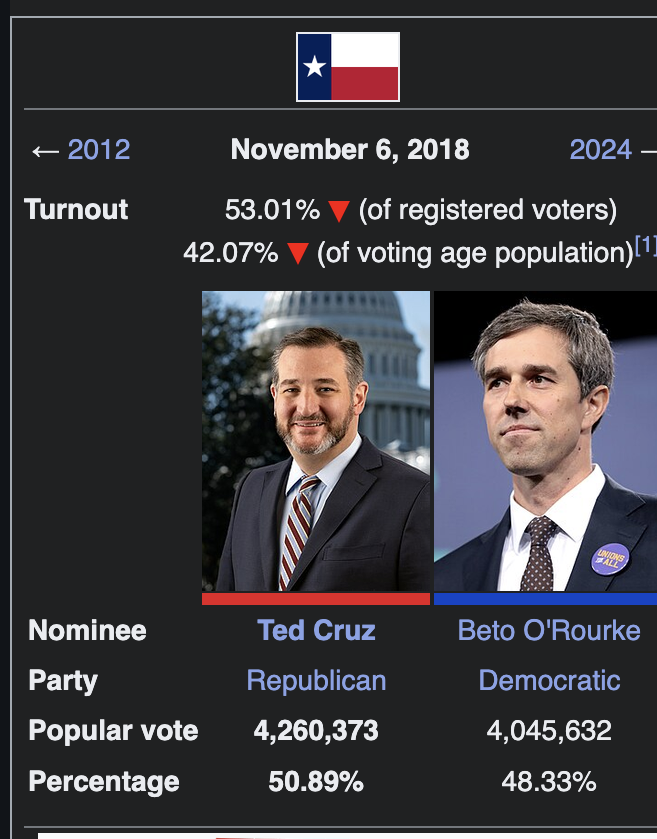Screen dimensions: 657x839
Task: Open Beto O'Rourke portrait photo
Action: [x=545, y=441]
